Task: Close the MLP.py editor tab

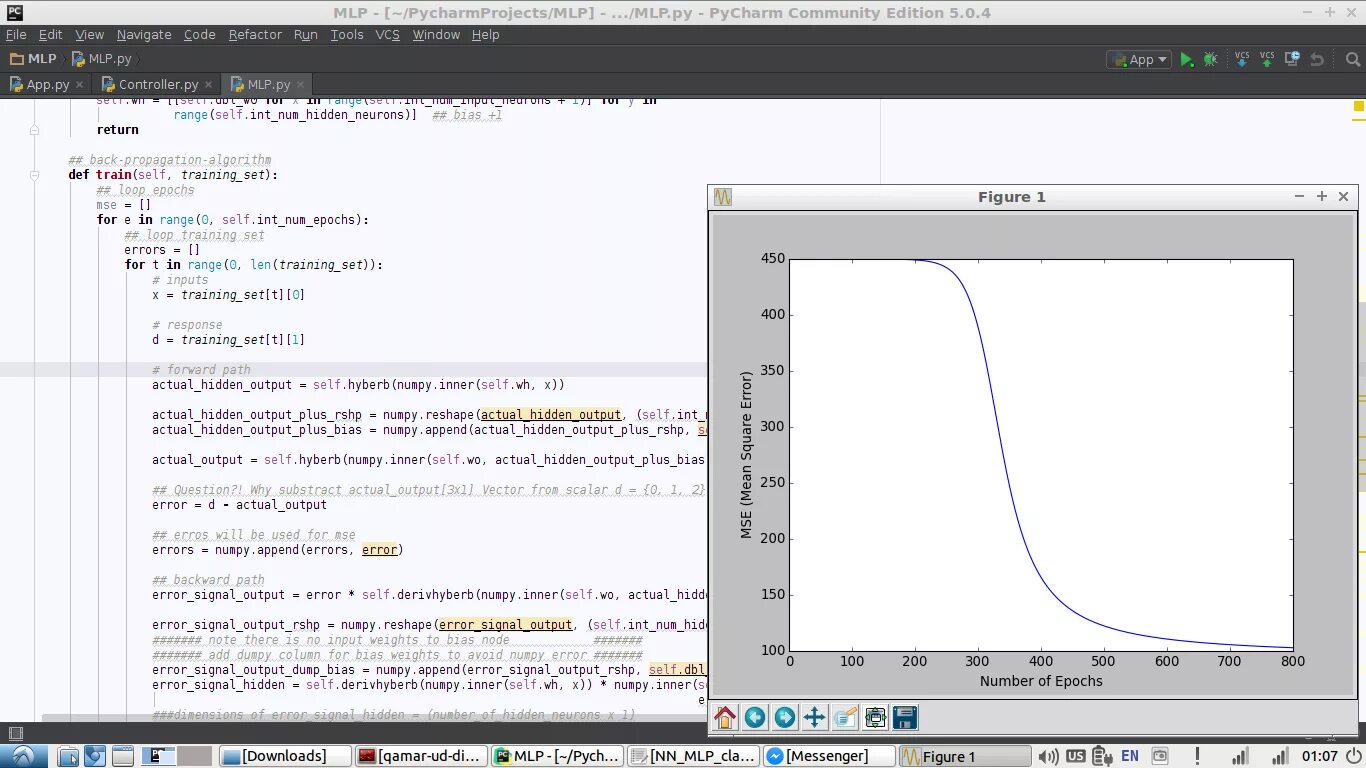Action: (300, 85)
